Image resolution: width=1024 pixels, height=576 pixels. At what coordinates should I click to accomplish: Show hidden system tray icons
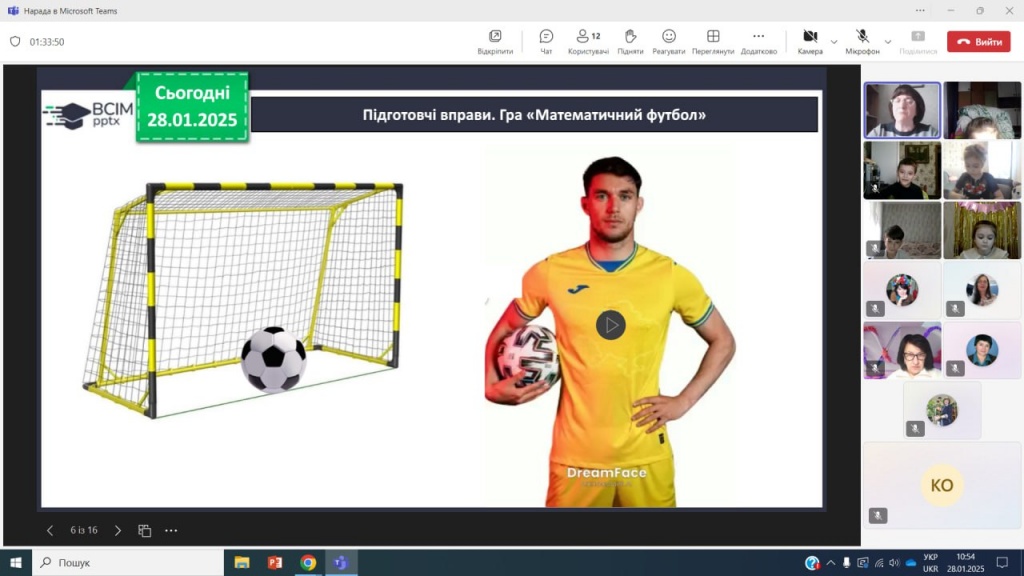tap(829, 562)
